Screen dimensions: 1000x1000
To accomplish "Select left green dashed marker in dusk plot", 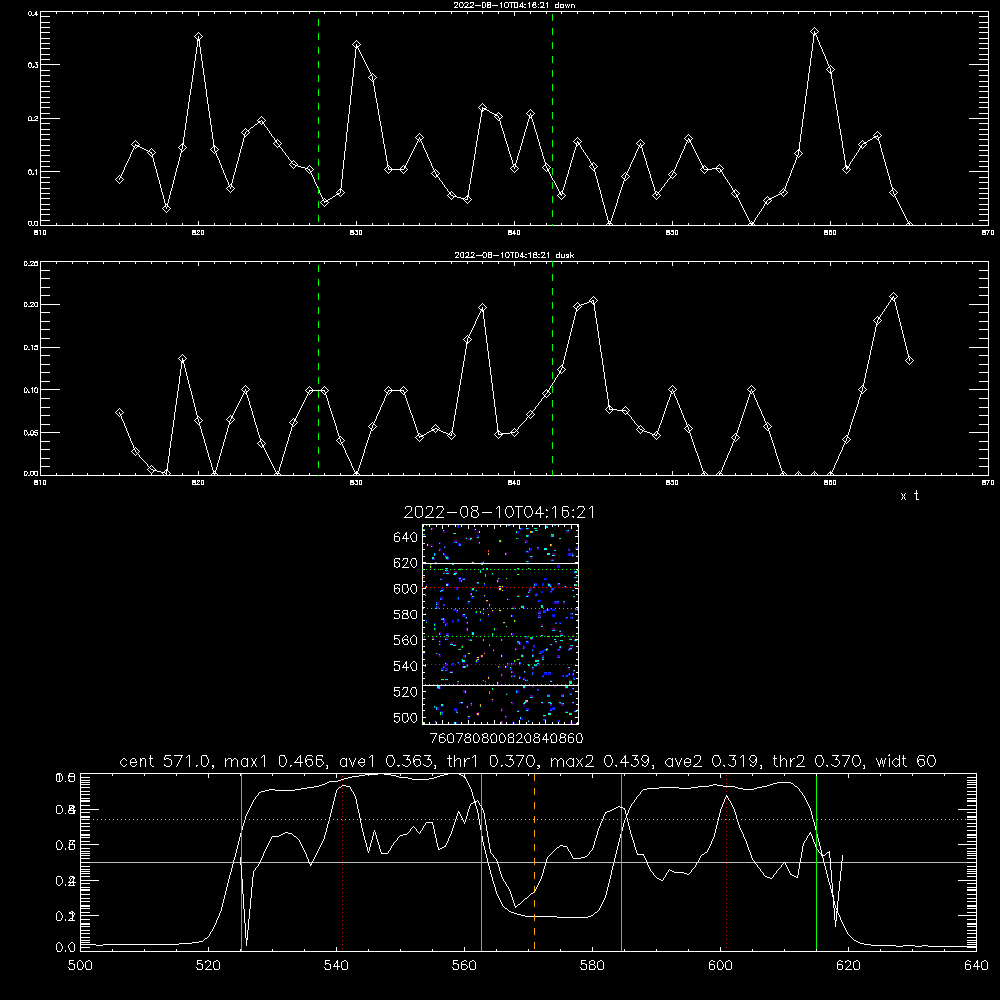I will pos(318,369).
